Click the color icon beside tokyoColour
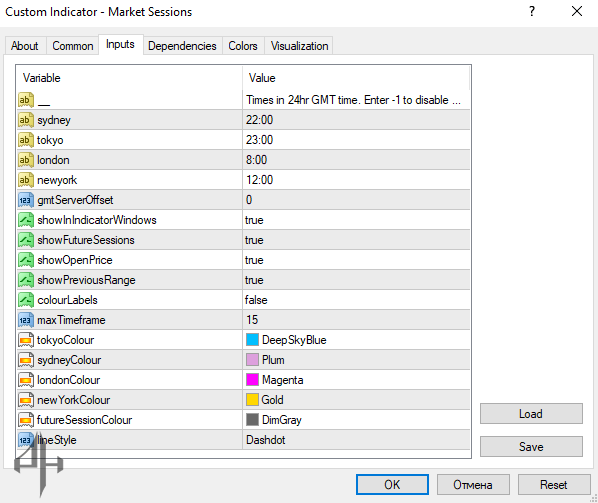 (26, 340)
